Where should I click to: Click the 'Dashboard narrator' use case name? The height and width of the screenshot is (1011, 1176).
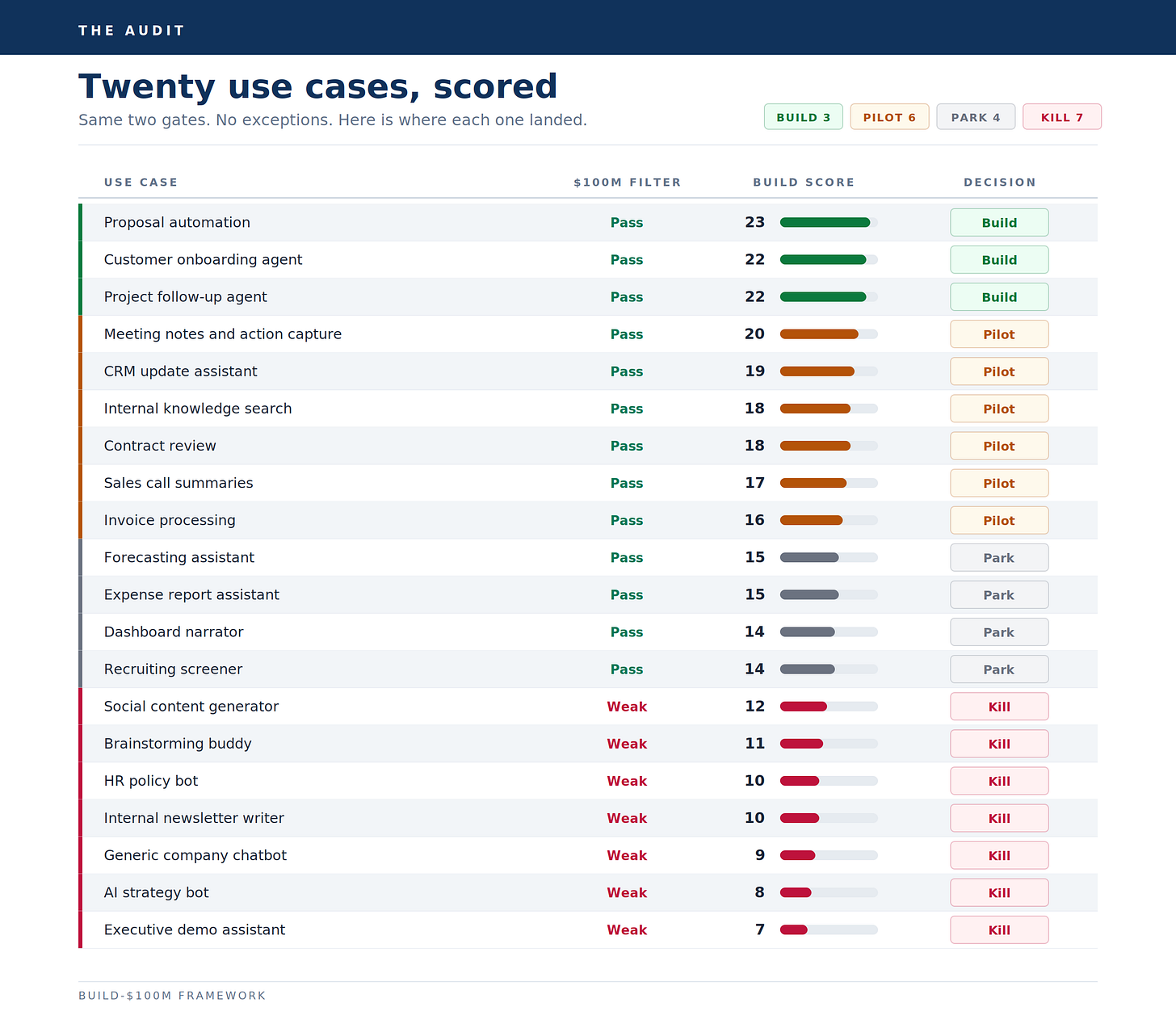pos(174,631)
